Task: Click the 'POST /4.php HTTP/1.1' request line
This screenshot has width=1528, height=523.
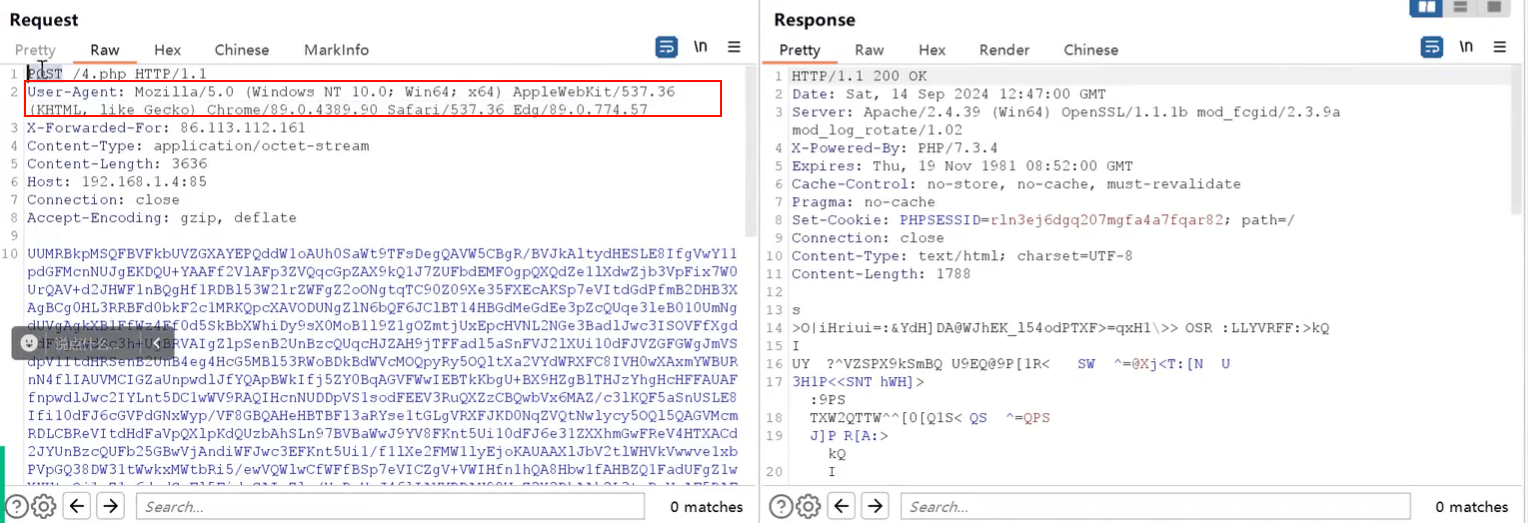Action: coord(117,74)
